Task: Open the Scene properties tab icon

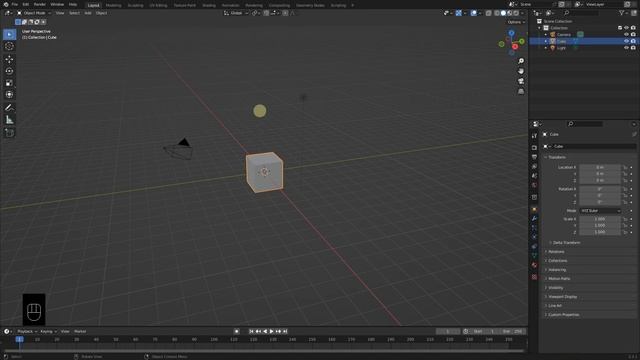Action: (x=534, y=176)
